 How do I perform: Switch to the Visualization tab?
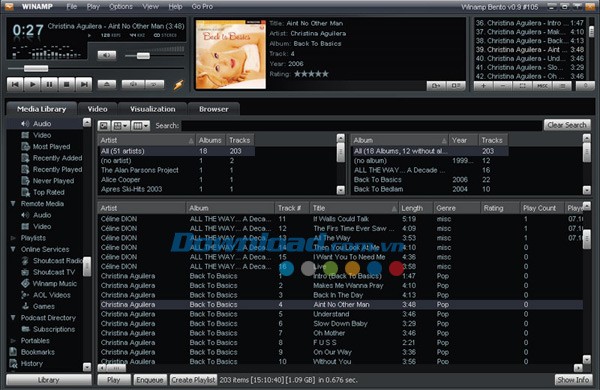[153, 109]
